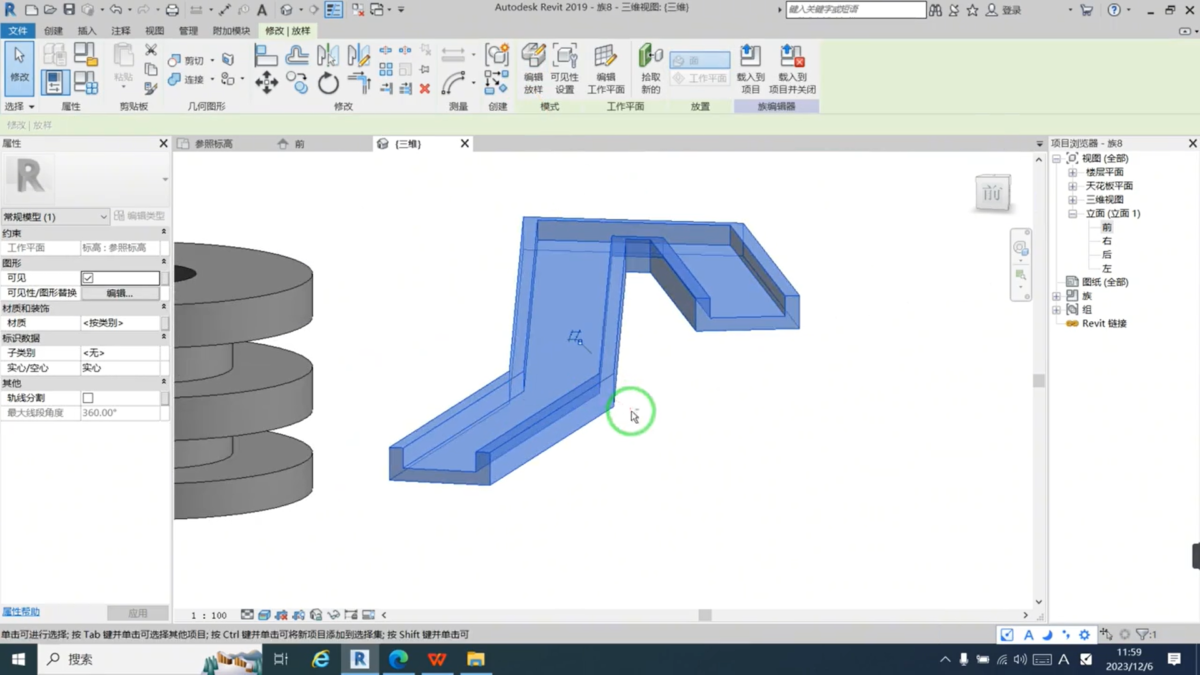Select the Align tool in ribbon
Viewport: 1200px width, 675px height.
coord(266,55)
